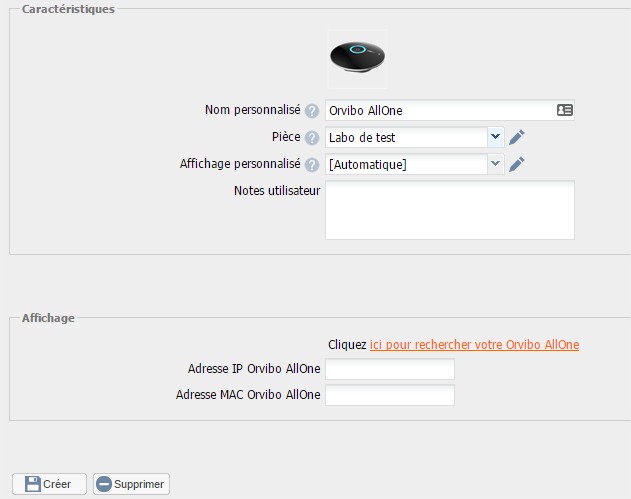The height and width of the screenshot is (499, 631).
Task: Click the Affichage section heading
Action: [x=49, y=318]
